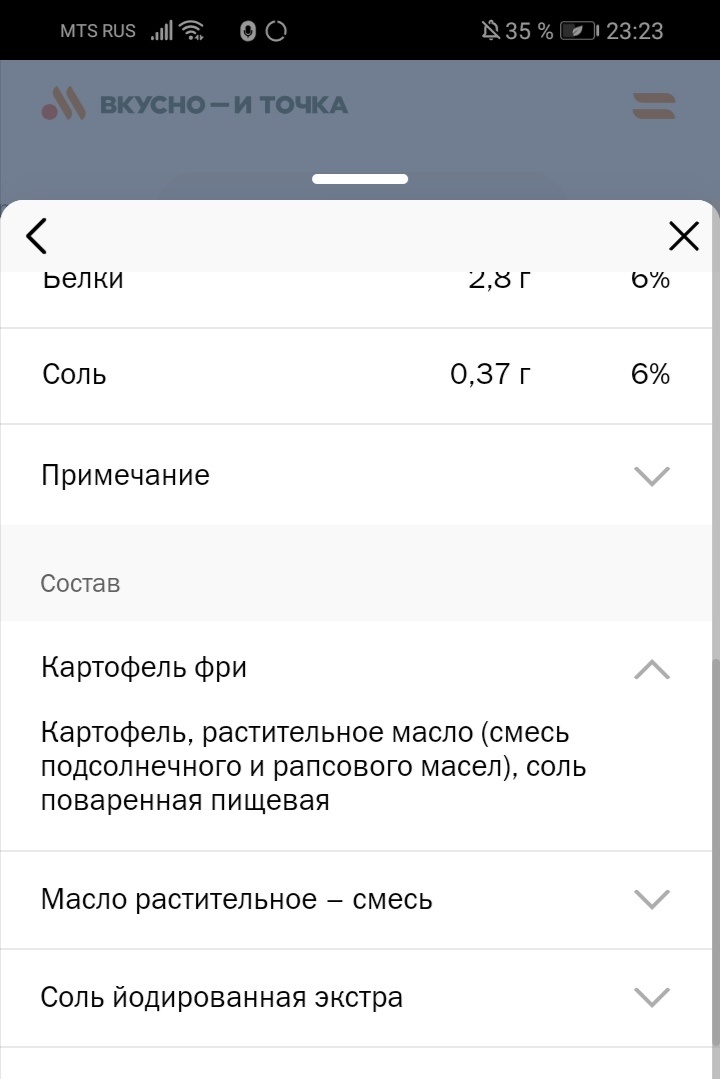Go back using the back arrow
The height and width of the screenshot is (1079, 720).
[x=36, y=236]
